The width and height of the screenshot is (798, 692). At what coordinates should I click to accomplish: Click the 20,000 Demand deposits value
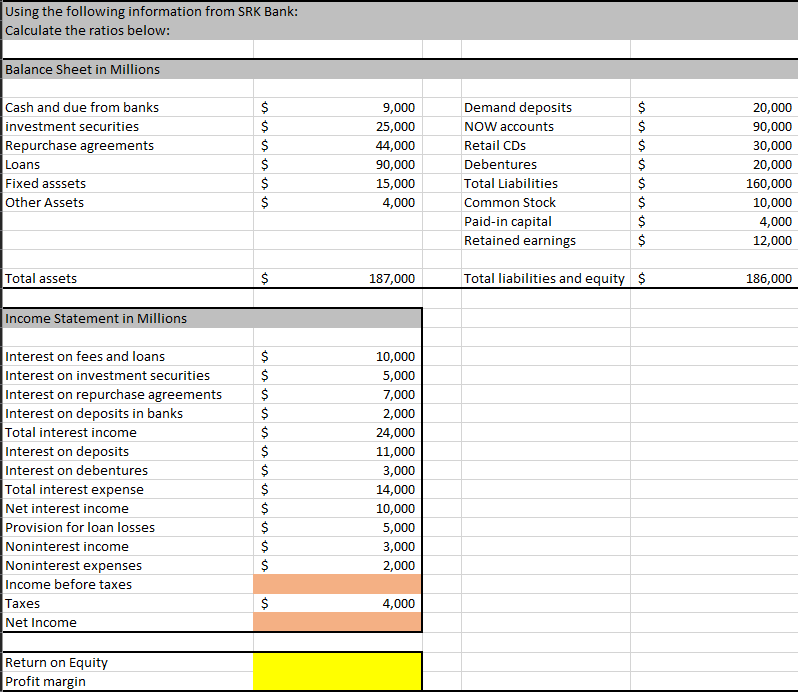(714, 107)
